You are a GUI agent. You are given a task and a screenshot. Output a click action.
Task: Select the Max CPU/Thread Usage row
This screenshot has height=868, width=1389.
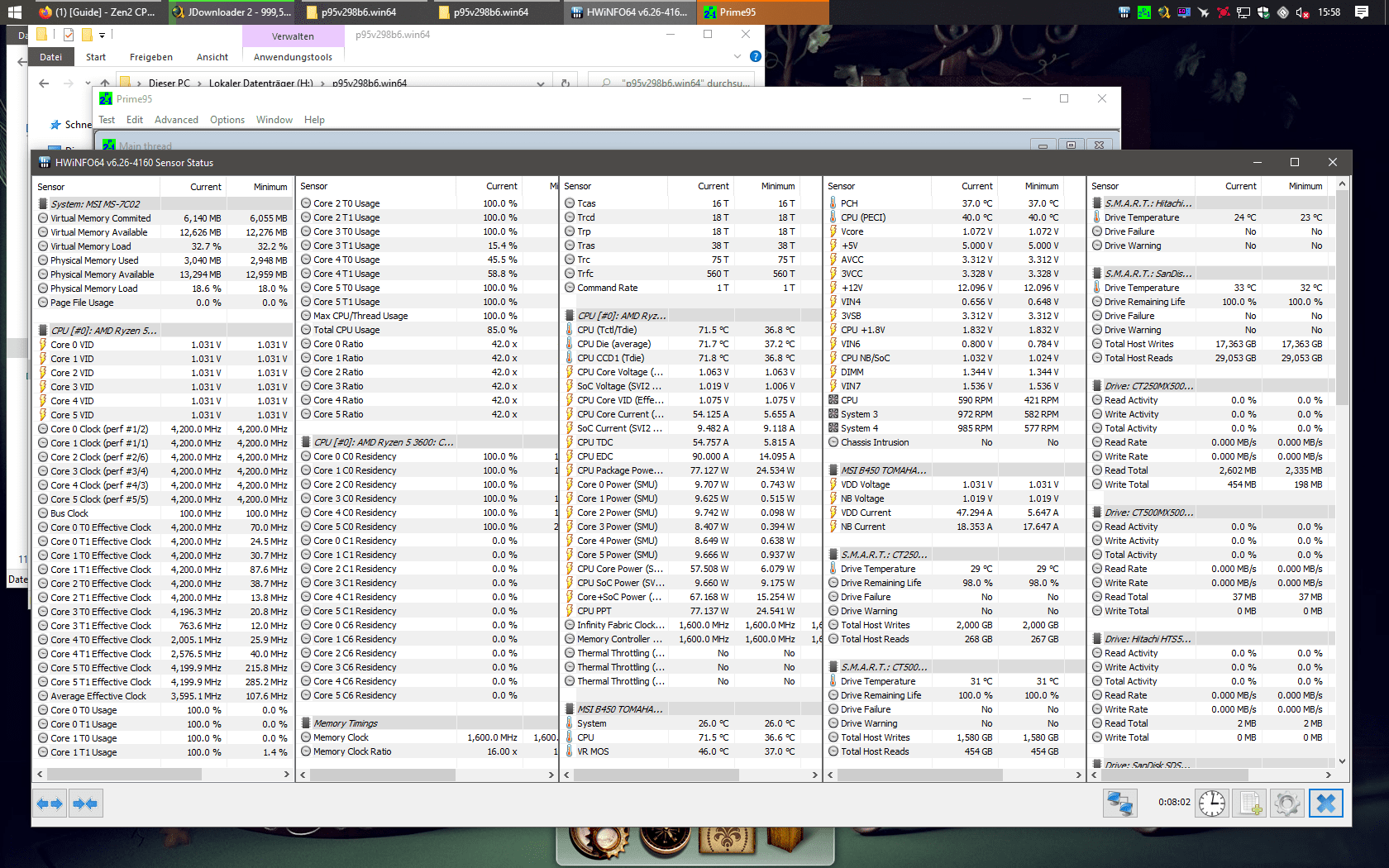[427, 316]
